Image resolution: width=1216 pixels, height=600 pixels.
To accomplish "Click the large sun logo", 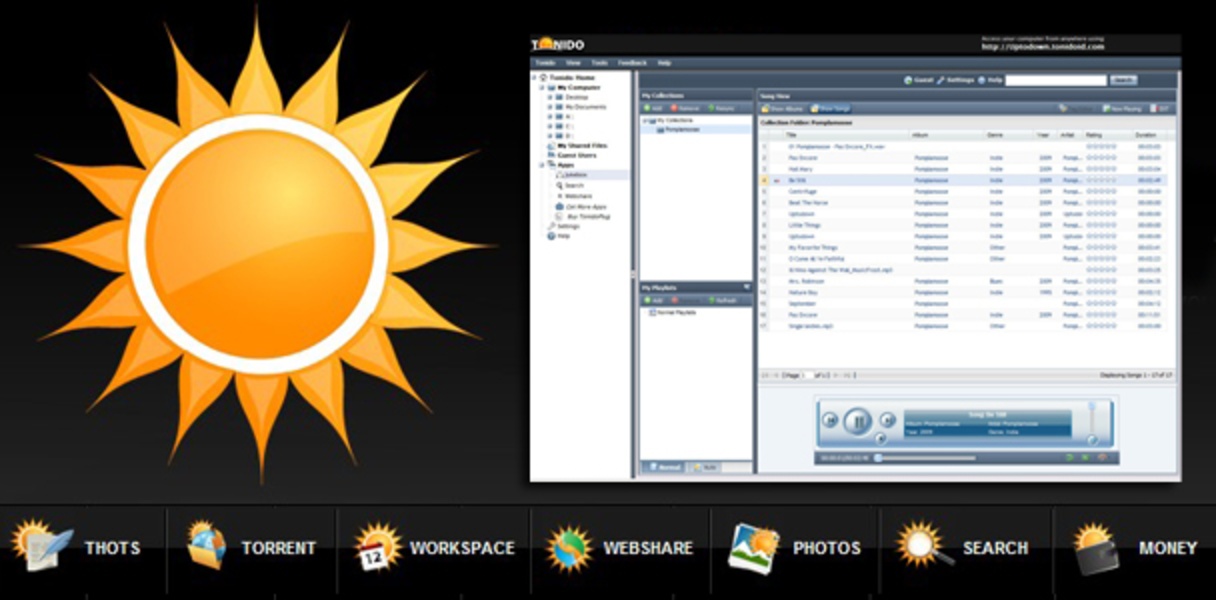I will coord(259,243).
